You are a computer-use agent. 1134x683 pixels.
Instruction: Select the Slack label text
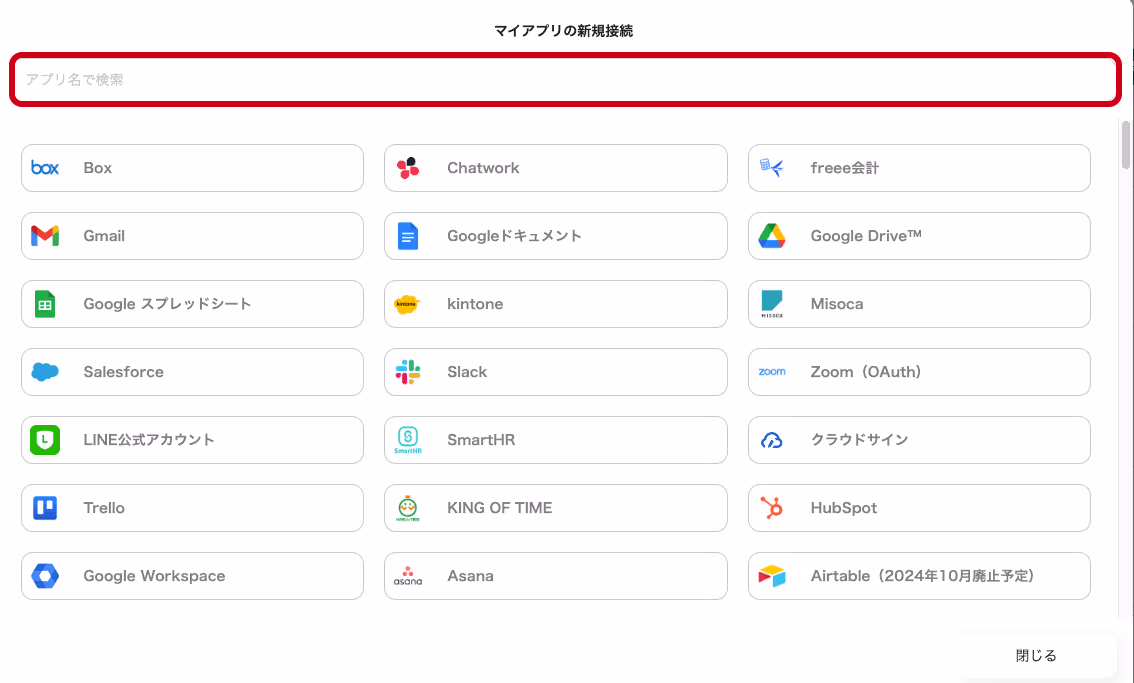pyautogui.click(x=467, y=372)
